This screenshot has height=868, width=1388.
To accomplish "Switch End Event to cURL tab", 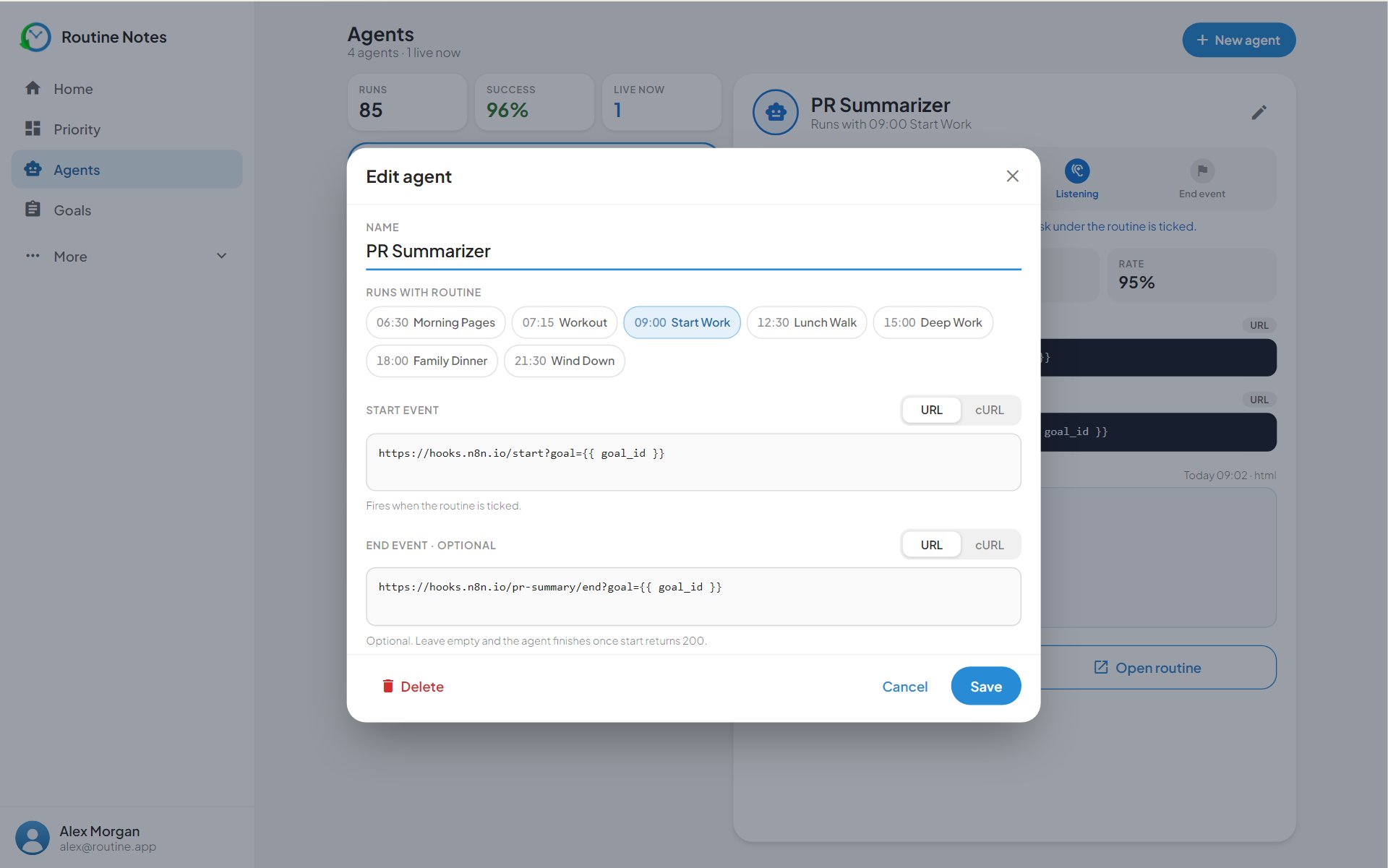I will tap(989, 545).
